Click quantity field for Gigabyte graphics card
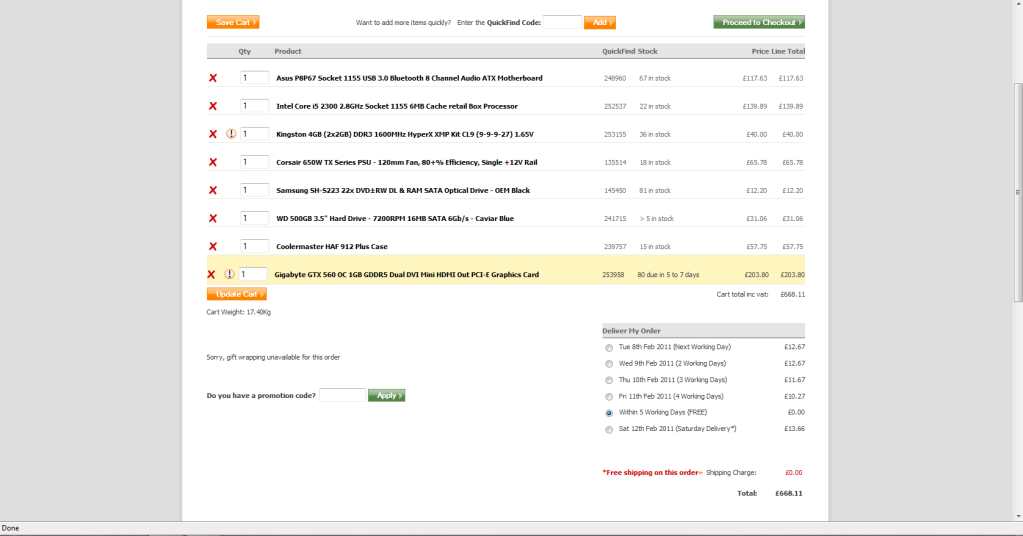1023x536 pixels. [x=252, y=274]
